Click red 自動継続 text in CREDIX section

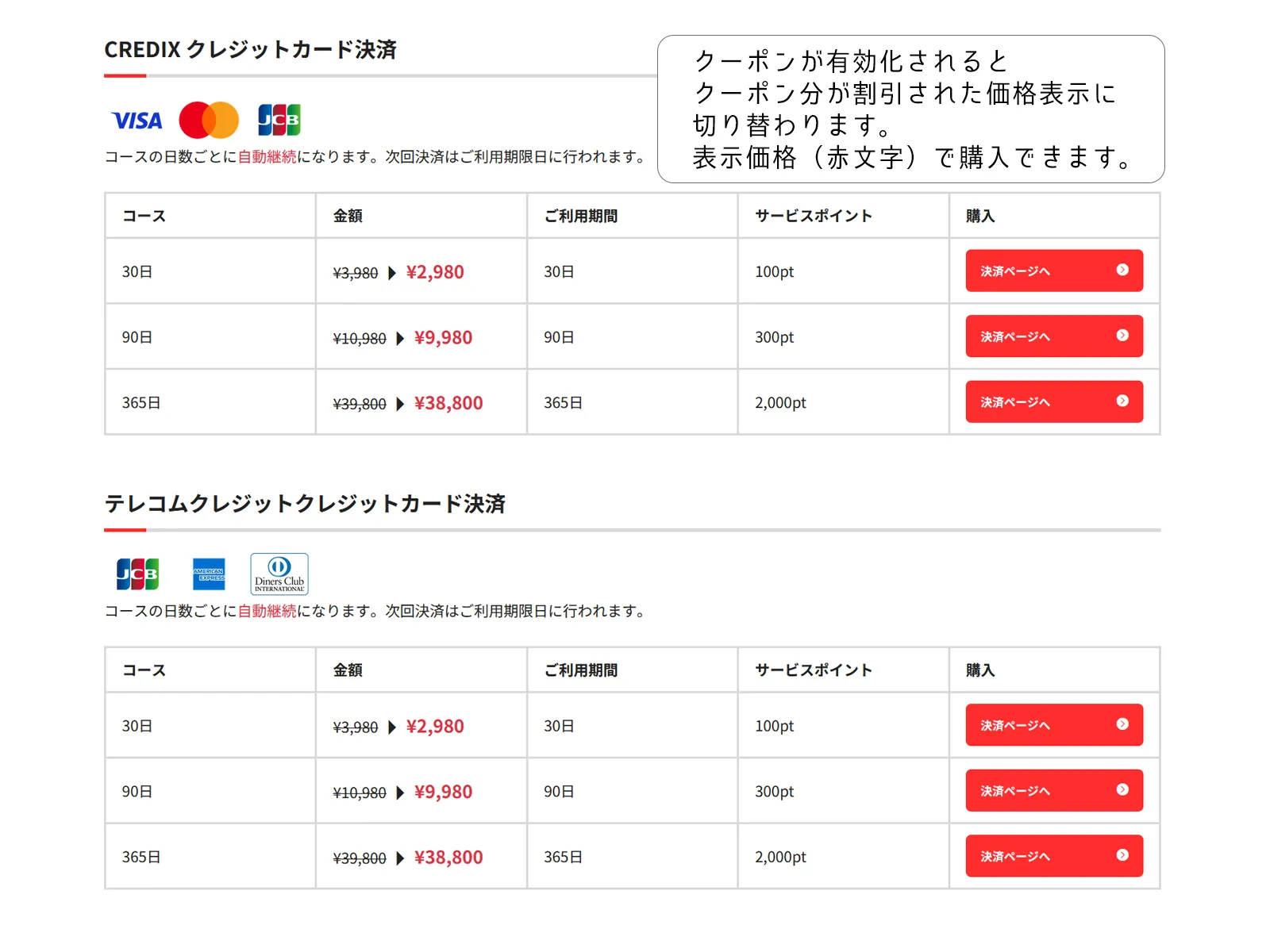click(x=267, y=157)
